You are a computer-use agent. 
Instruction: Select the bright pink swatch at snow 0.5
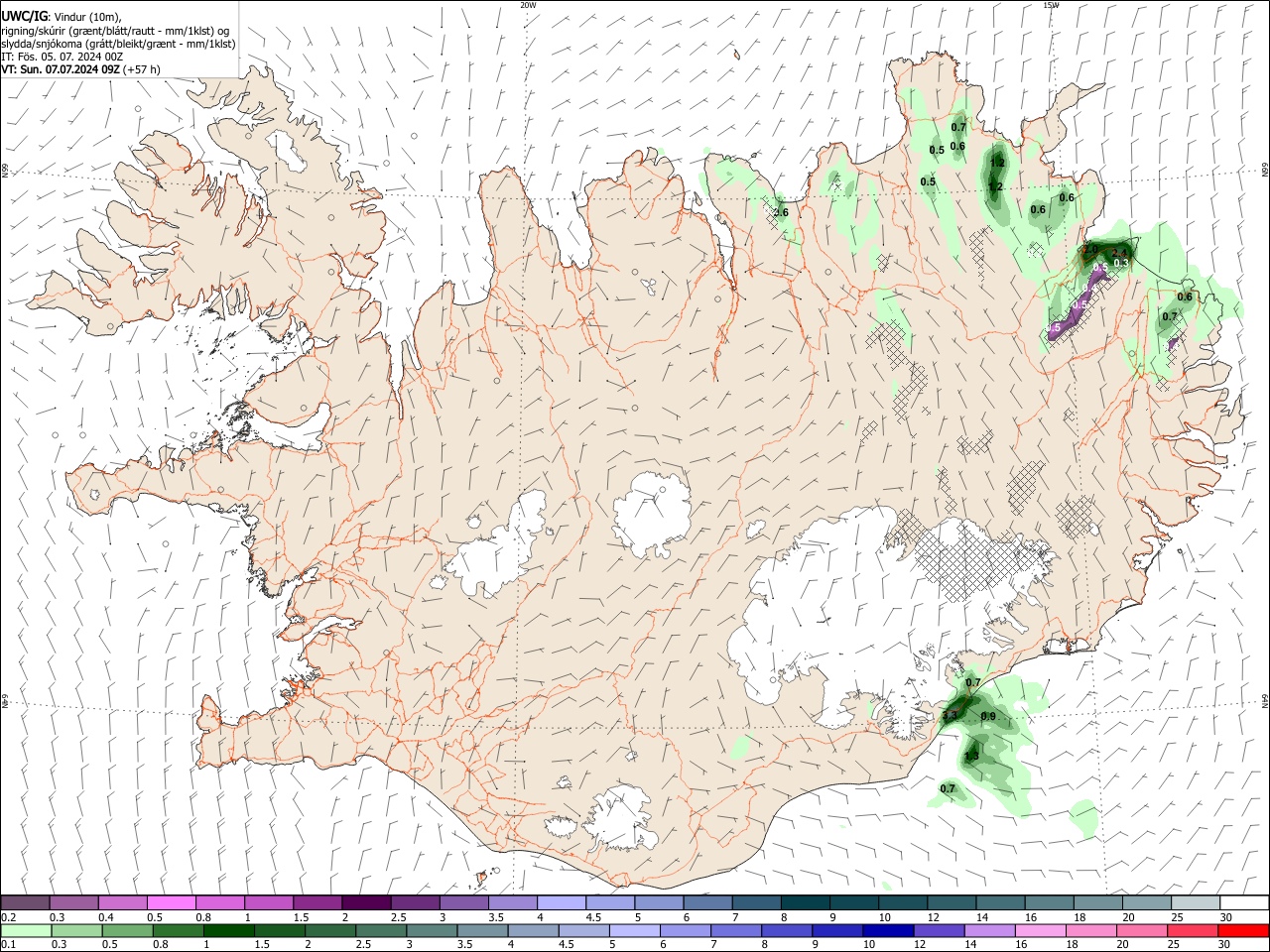pos(171,902)
